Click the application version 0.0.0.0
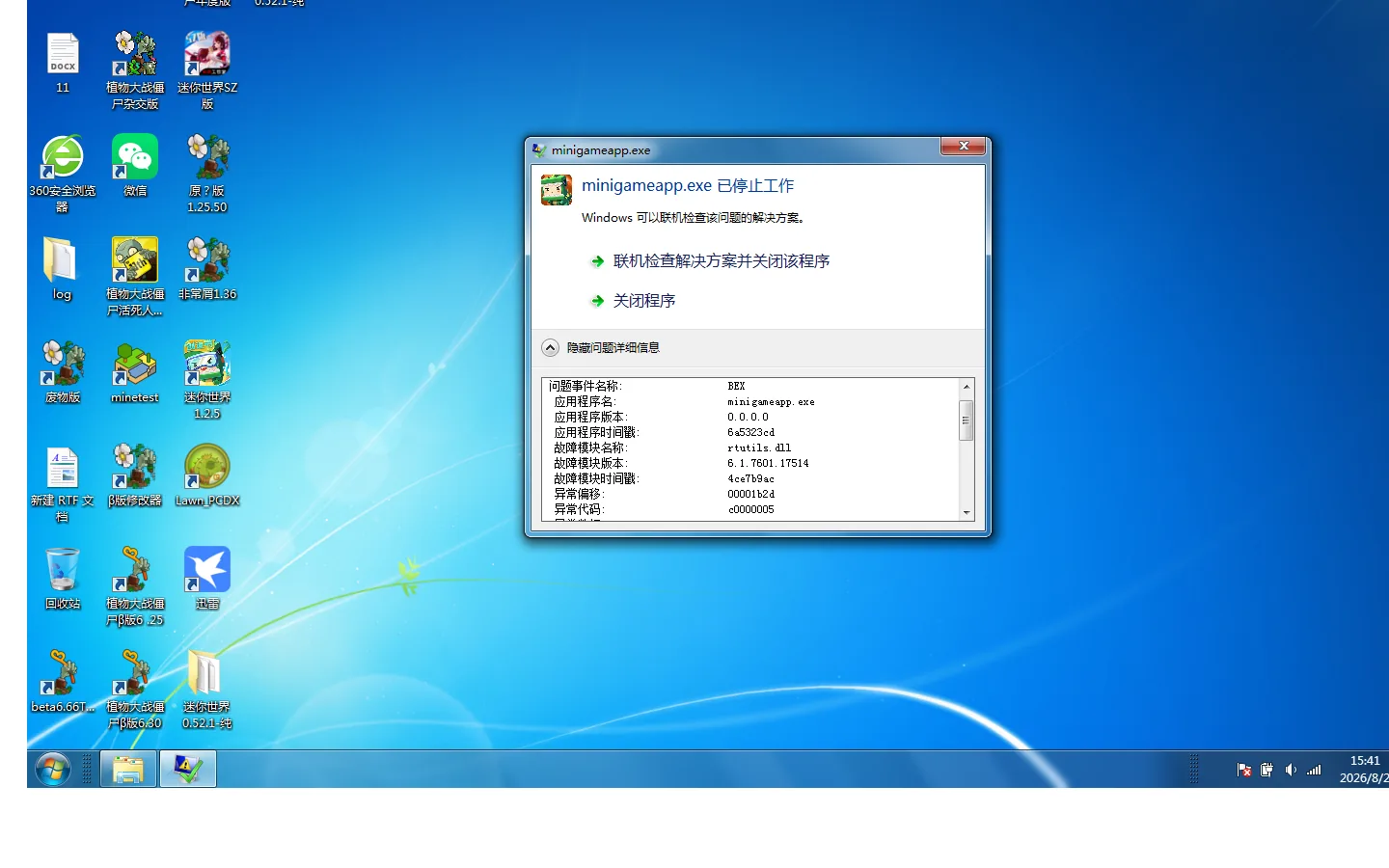The image size is (1389, 868). (x=748, y=417)
